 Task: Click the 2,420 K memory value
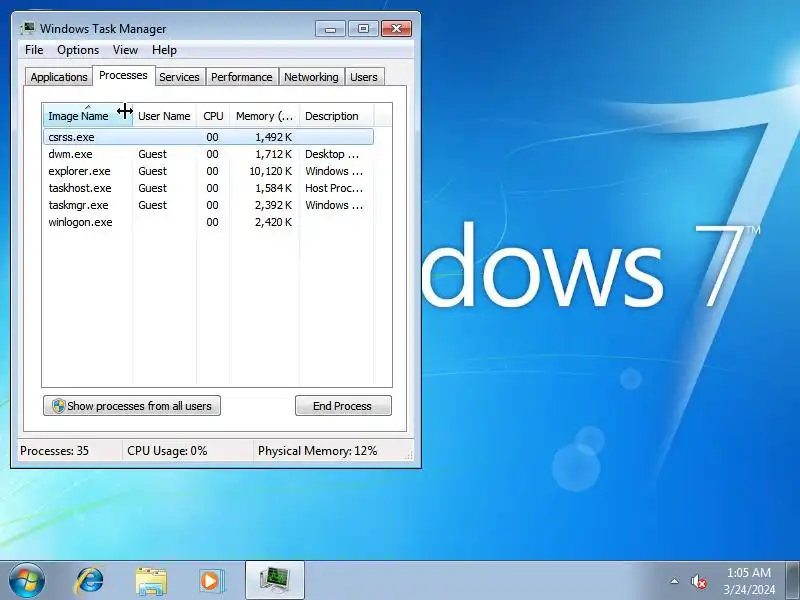(x=273, y=222)
